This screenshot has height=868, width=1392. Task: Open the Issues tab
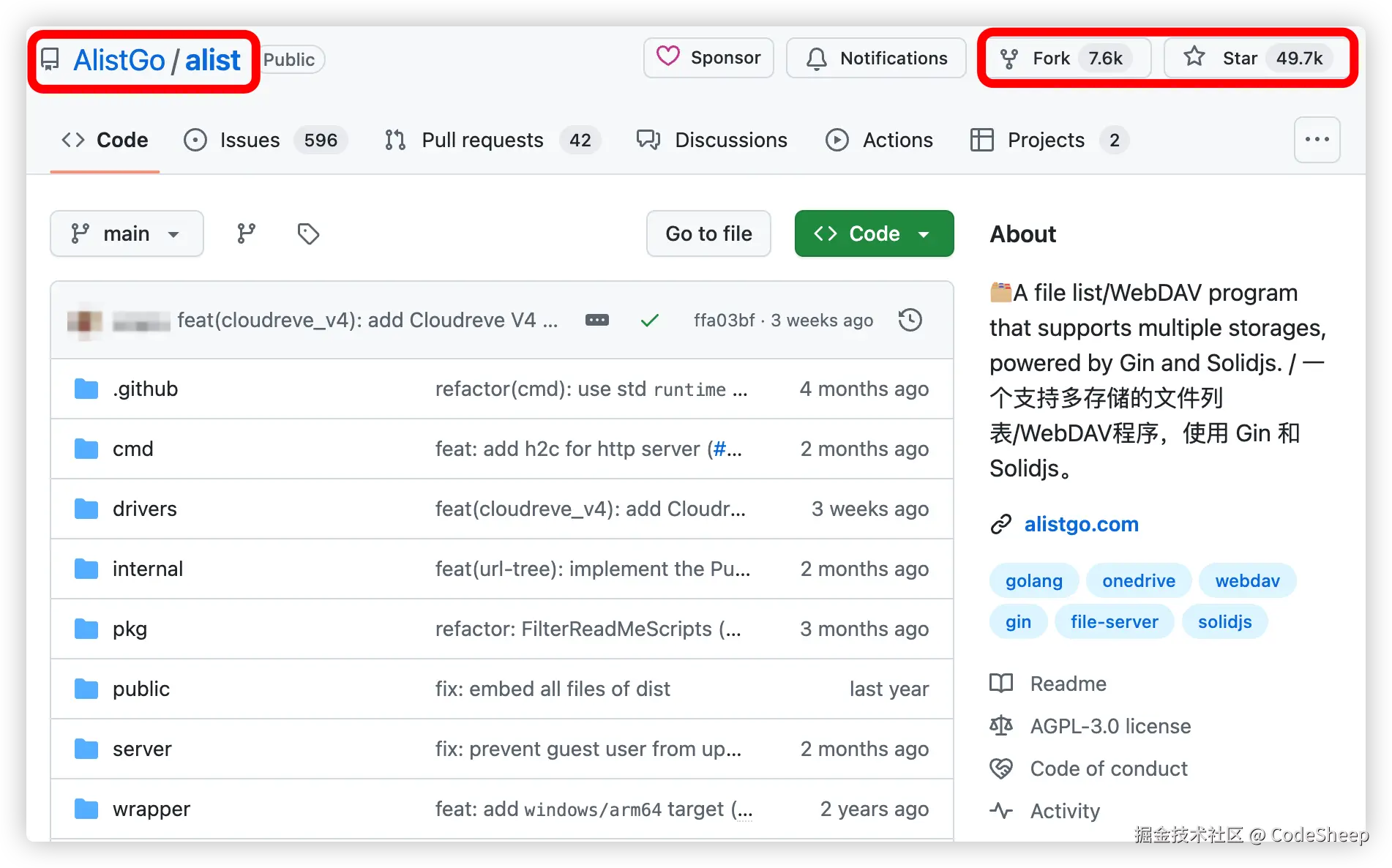[265, 140]
